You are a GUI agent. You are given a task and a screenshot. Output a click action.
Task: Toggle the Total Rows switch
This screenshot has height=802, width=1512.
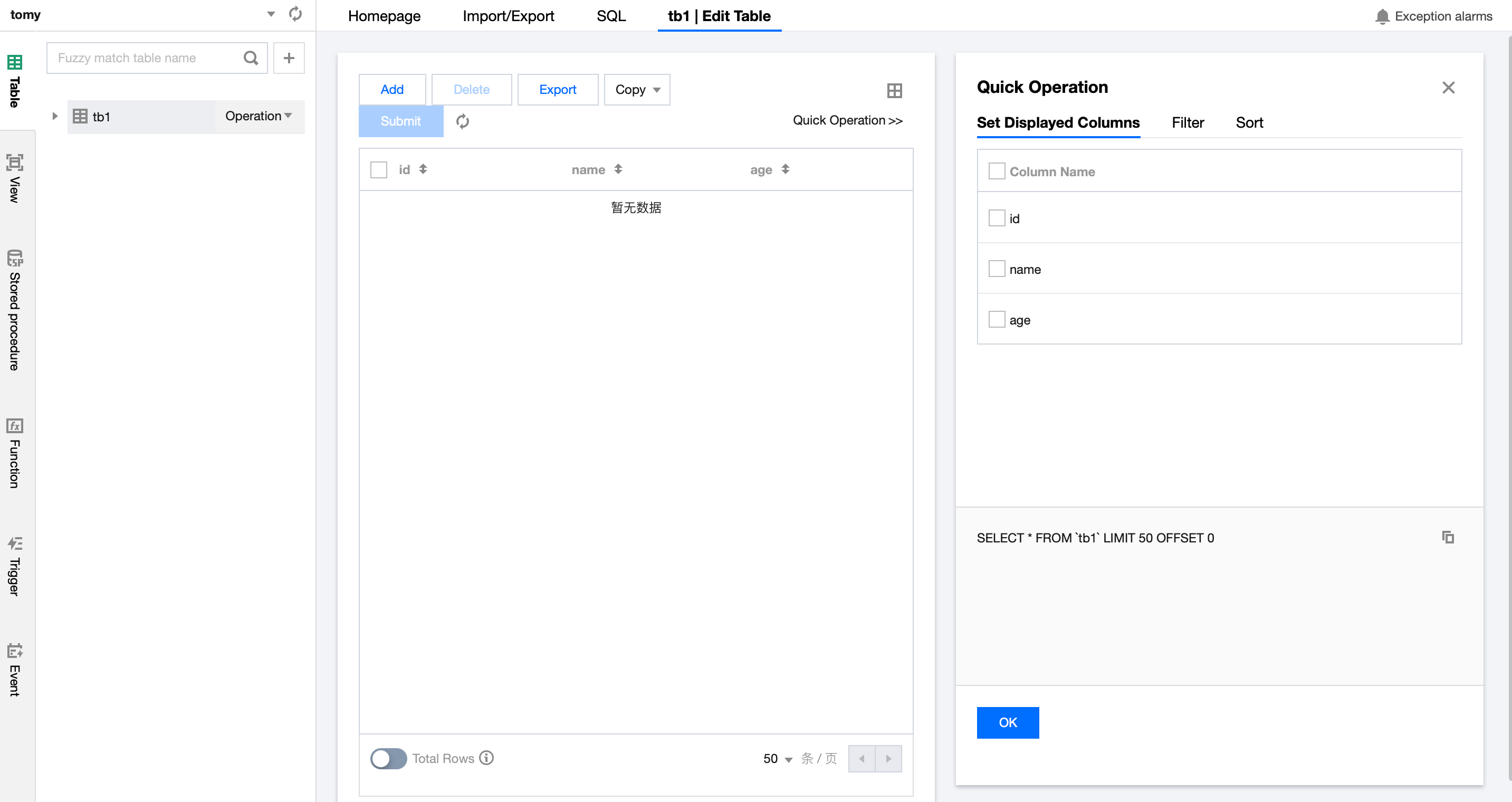[x=388, y=758]
